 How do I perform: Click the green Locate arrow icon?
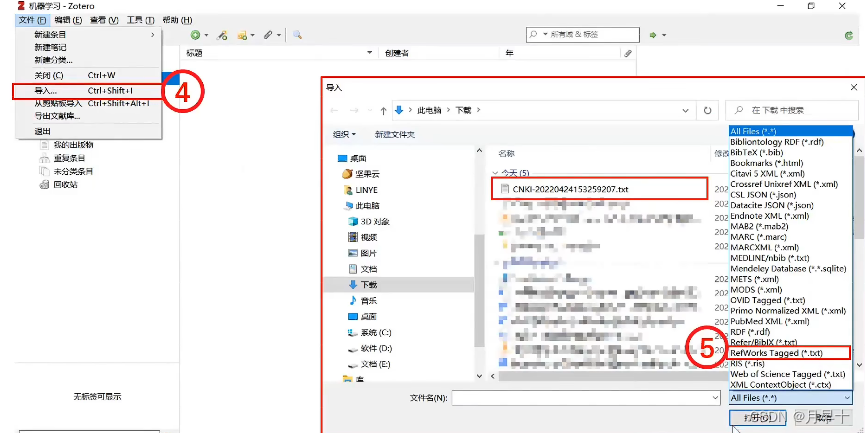click(653, 35)
